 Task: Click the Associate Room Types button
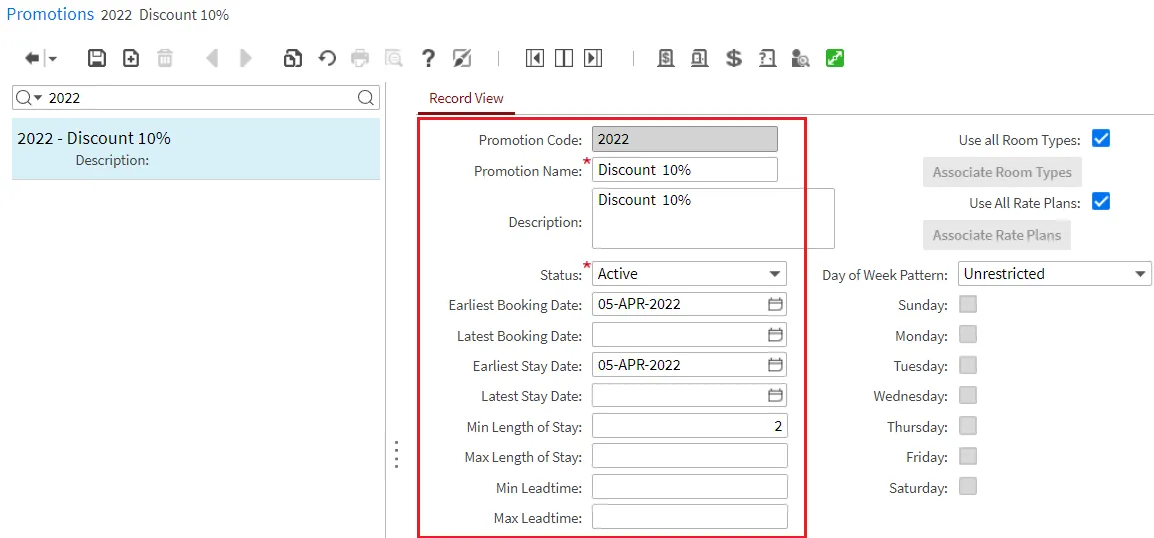(x=1002, y=172)
